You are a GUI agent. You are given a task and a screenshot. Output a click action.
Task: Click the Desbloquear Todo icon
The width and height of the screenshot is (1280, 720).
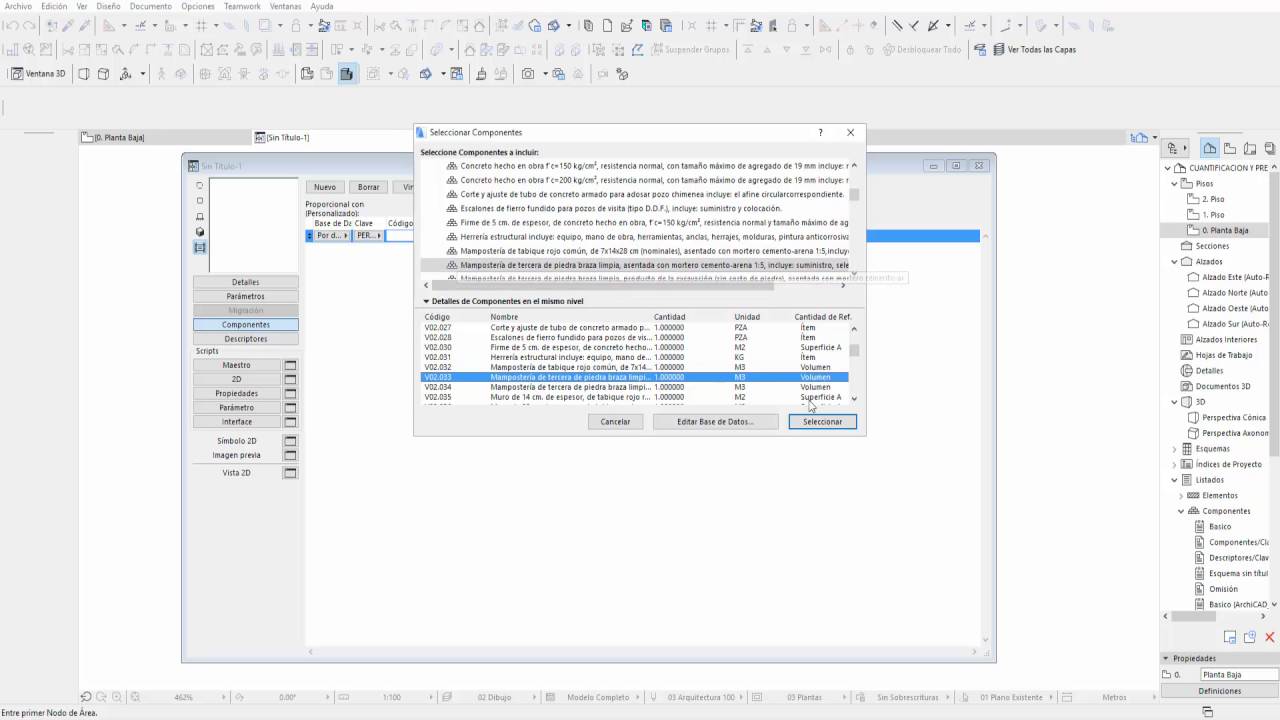click(x=890, y=49)
